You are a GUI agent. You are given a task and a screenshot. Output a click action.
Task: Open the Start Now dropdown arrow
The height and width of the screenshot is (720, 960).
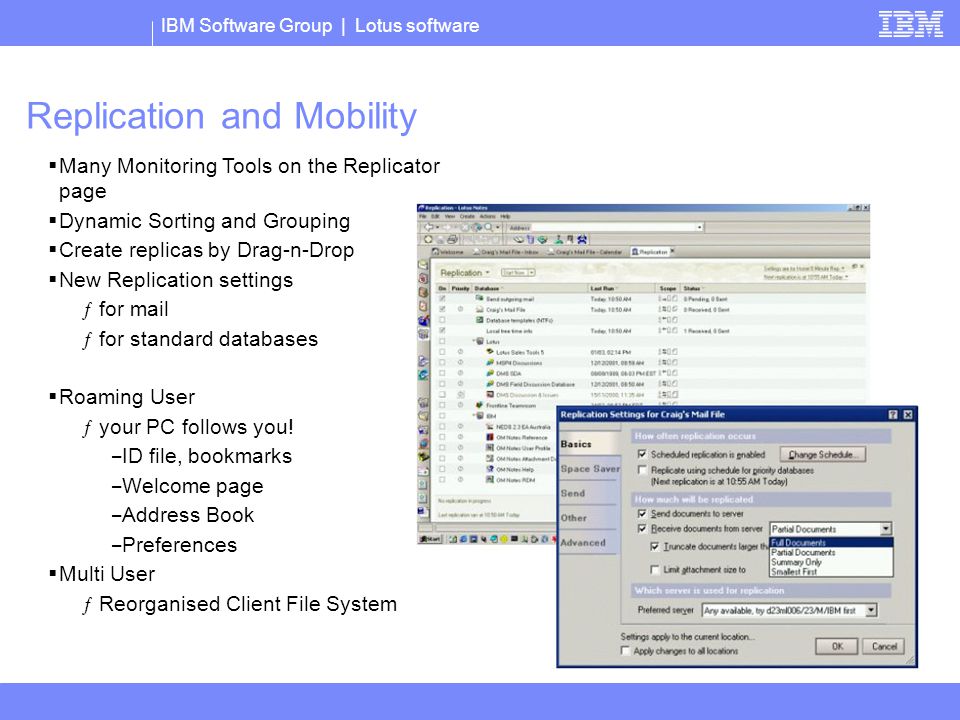531,273
